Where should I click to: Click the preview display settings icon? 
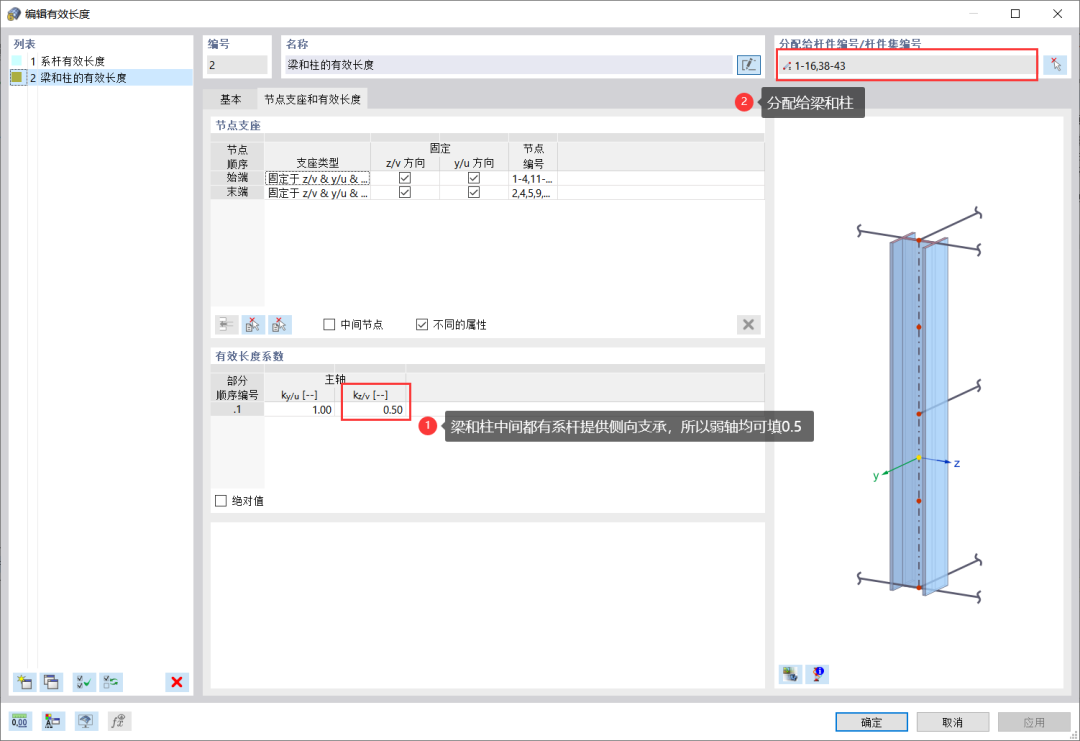point(790,674)
